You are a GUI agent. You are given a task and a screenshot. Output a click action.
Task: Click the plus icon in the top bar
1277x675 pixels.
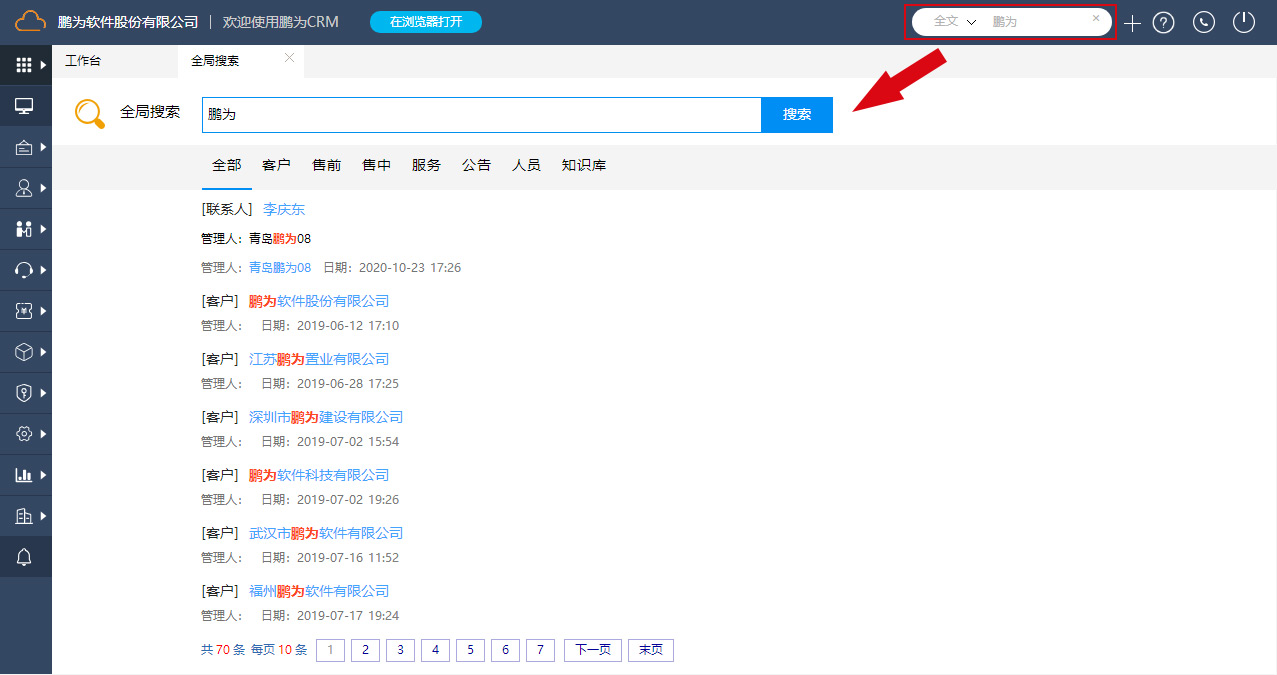point(1132,23)
